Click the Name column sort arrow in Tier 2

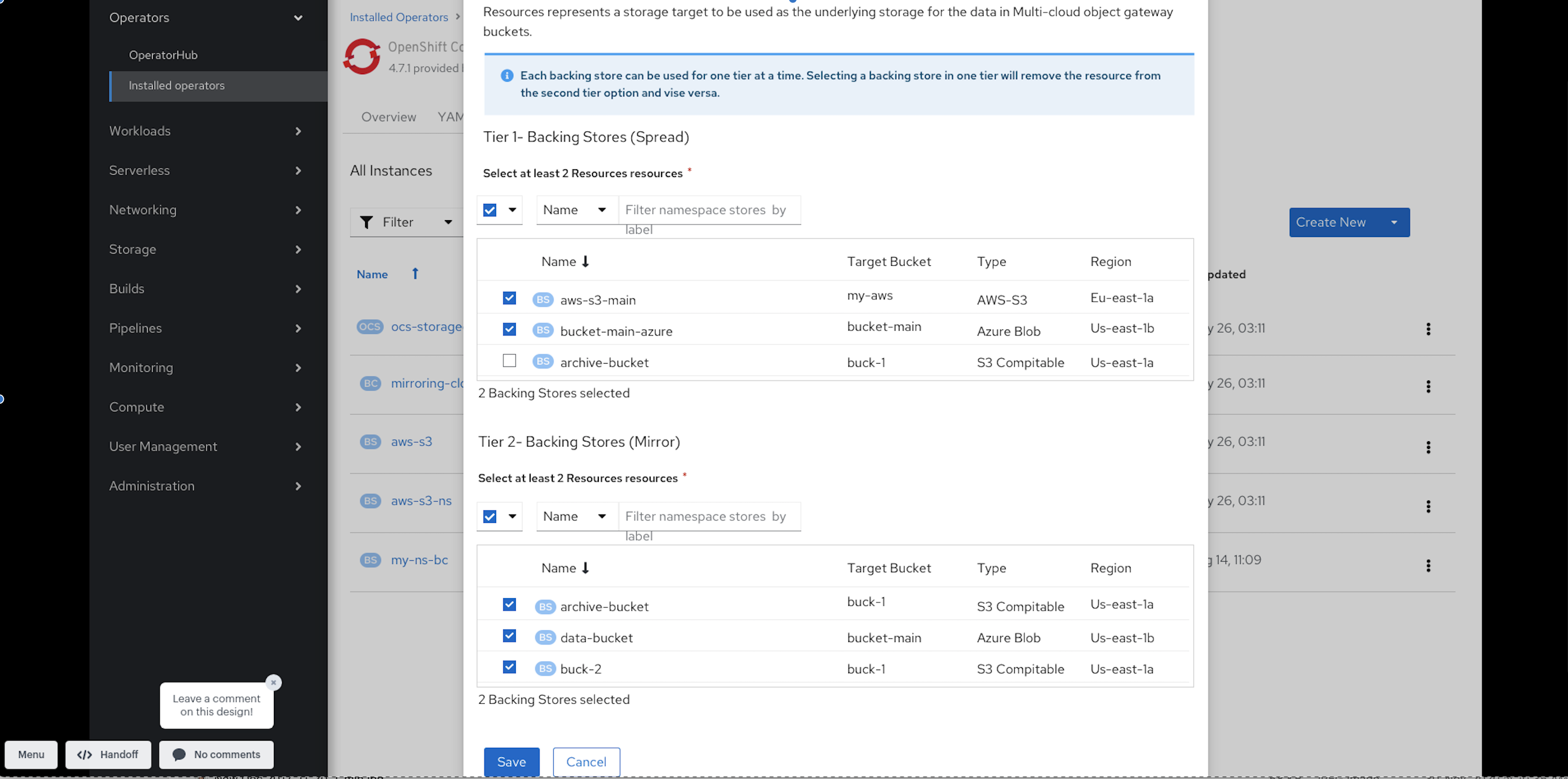(x=585, y=568)
